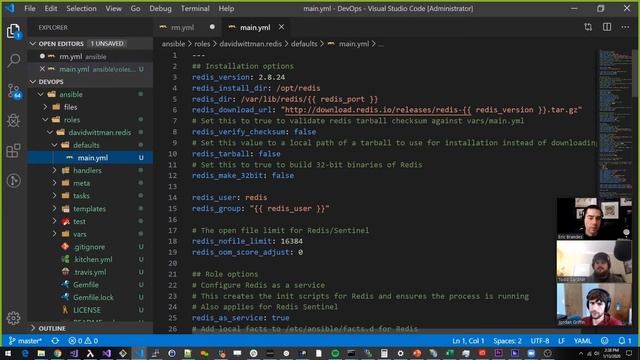Change language mode via YAML
640x360 pixels.
[582, 340]
